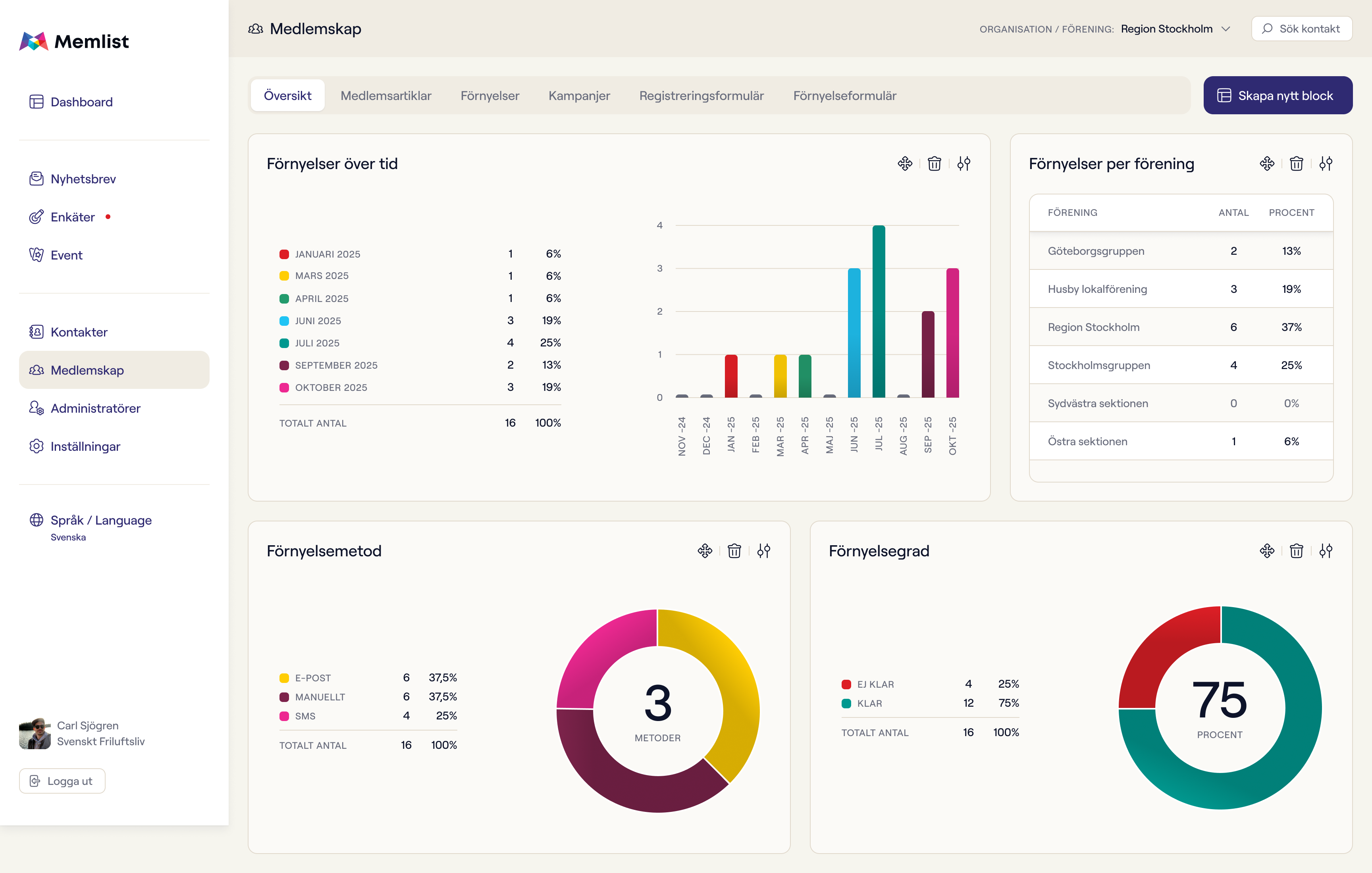1372x873 pixels.
Task: Click the Logga ut button
Action: pyautogui.click(x=62, y=781)
